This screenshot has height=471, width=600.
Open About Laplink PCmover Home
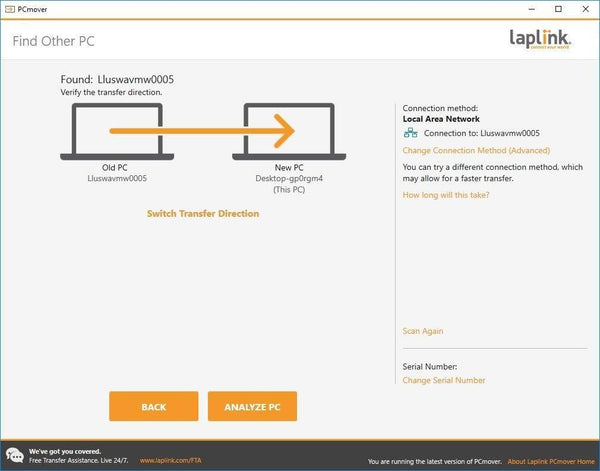[551, 462]
